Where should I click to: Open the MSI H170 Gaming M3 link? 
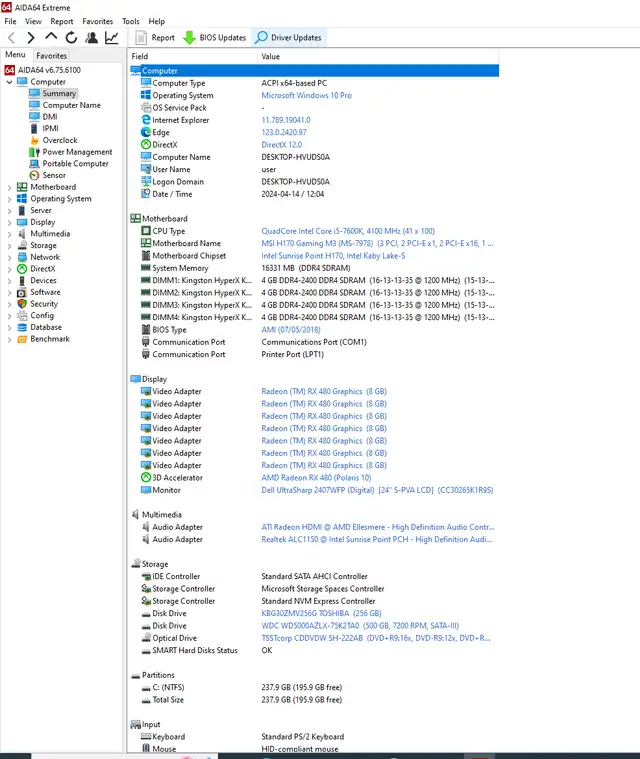[x=377, y=243]
